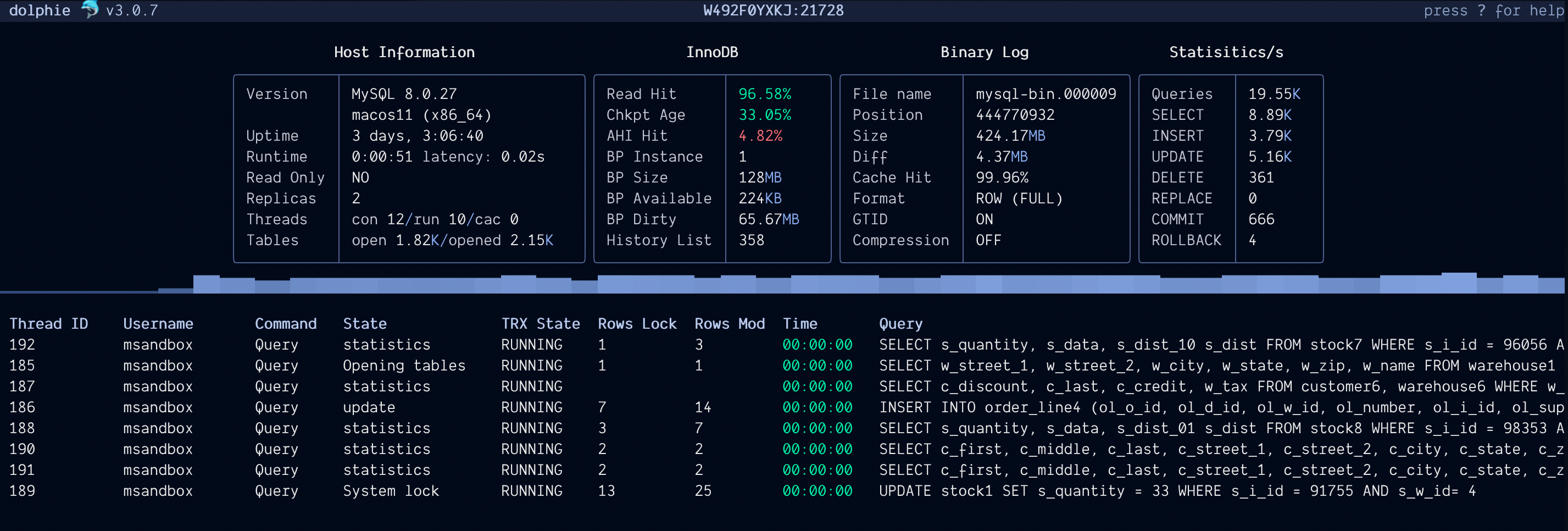Click the Statisitics/s panel heading
This screenshot has height=531, width=1568.
[x=1226, y=52]
